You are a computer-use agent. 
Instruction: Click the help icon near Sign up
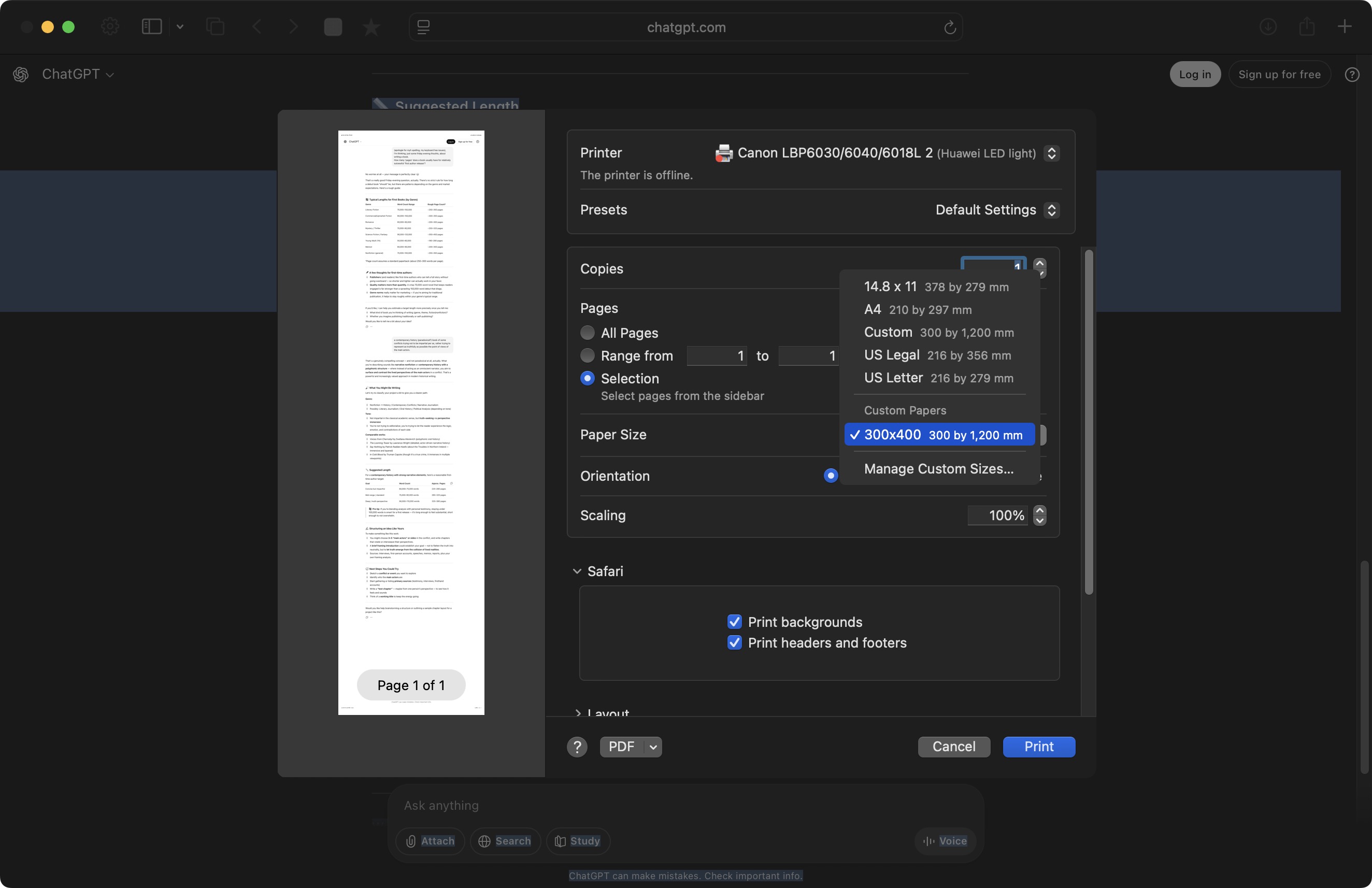pyautogui.click(x=1352, y=74)
